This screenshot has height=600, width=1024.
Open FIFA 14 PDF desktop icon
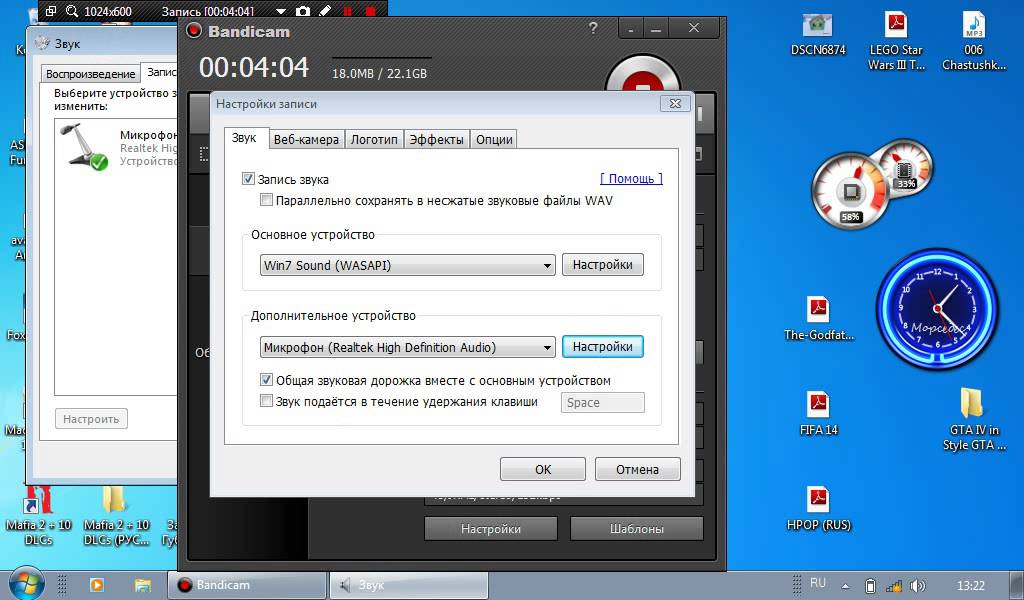tap(818, 413)
